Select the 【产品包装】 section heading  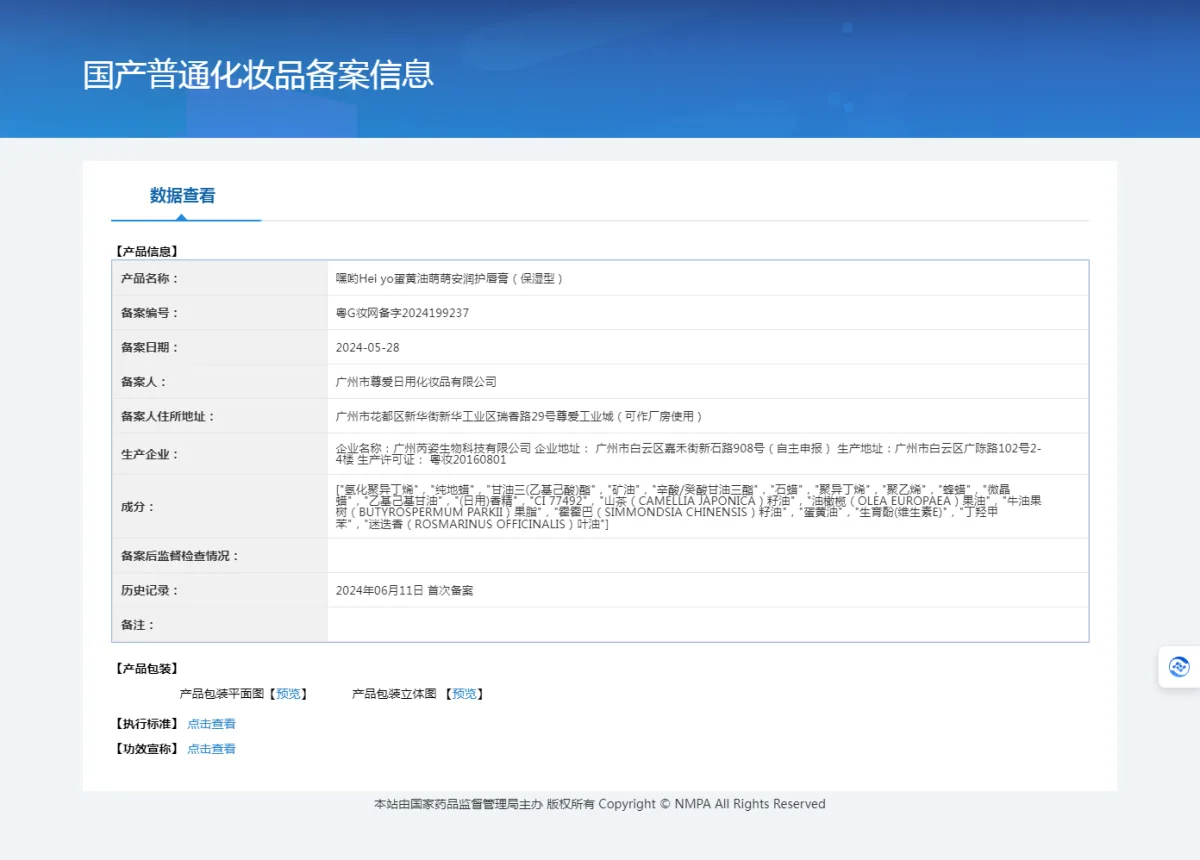point(146,669)
